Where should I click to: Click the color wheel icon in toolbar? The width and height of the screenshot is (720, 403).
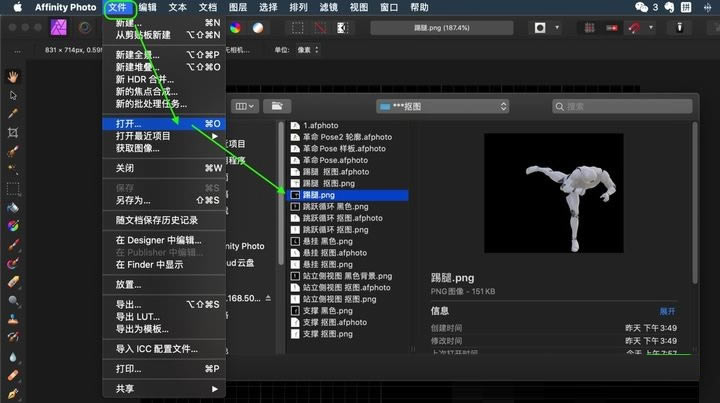tap(235, 27)
